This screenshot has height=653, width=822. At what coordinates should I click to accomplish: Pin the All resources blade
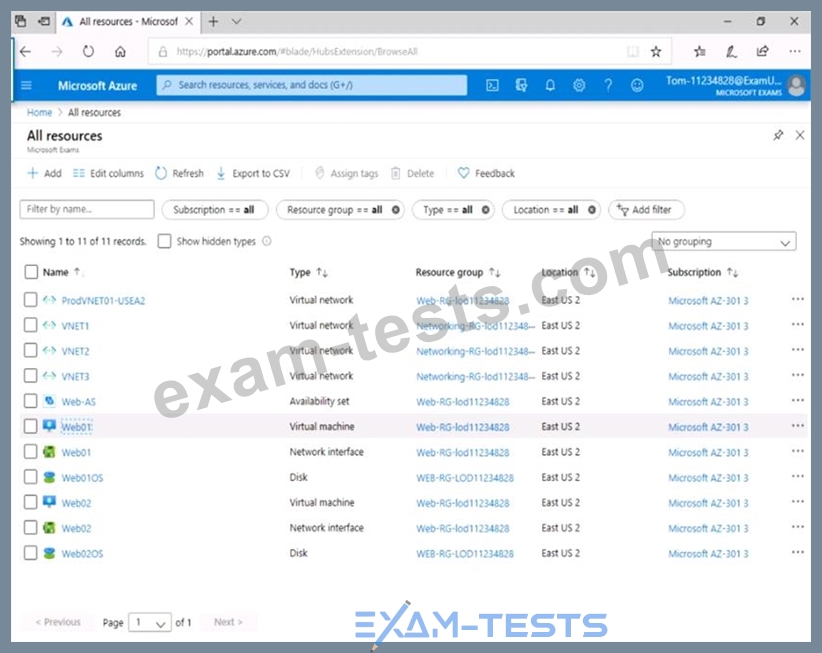click(x=778, y=135)
